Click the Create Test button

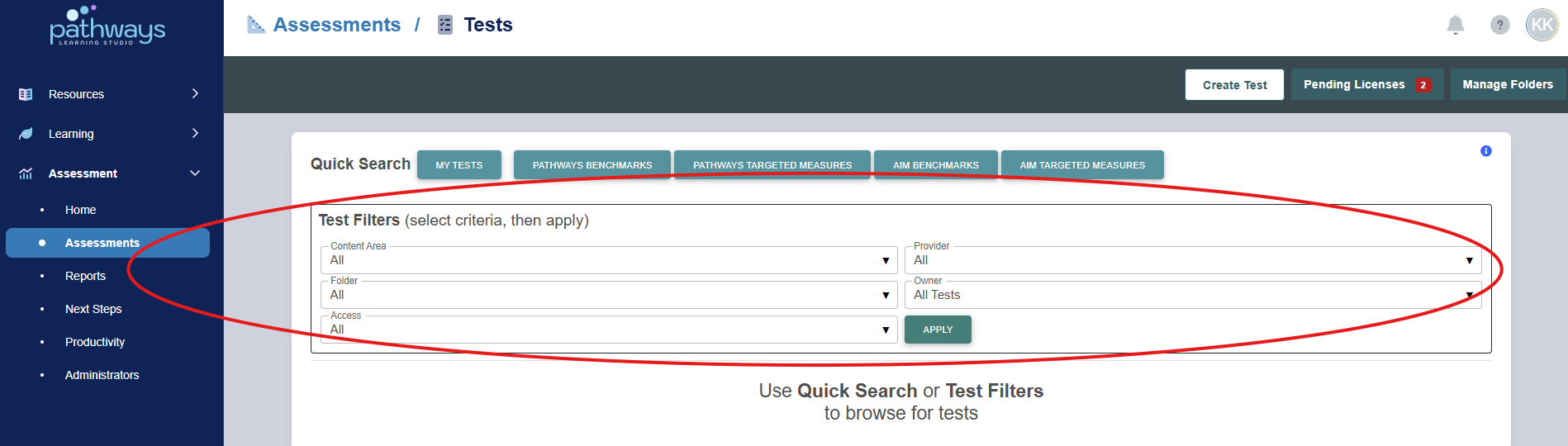(1234, 84)
